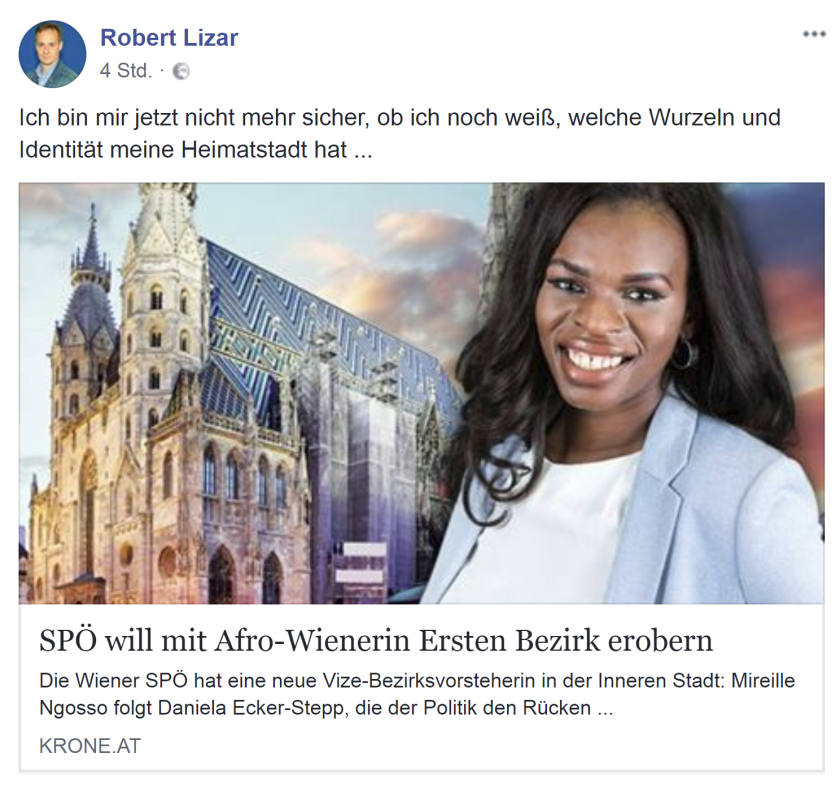Viewport: 840px width, 788px height.
Task: Click the word 'erobern' in the headline
Action: pyautogui.click(x=661, y=641)
